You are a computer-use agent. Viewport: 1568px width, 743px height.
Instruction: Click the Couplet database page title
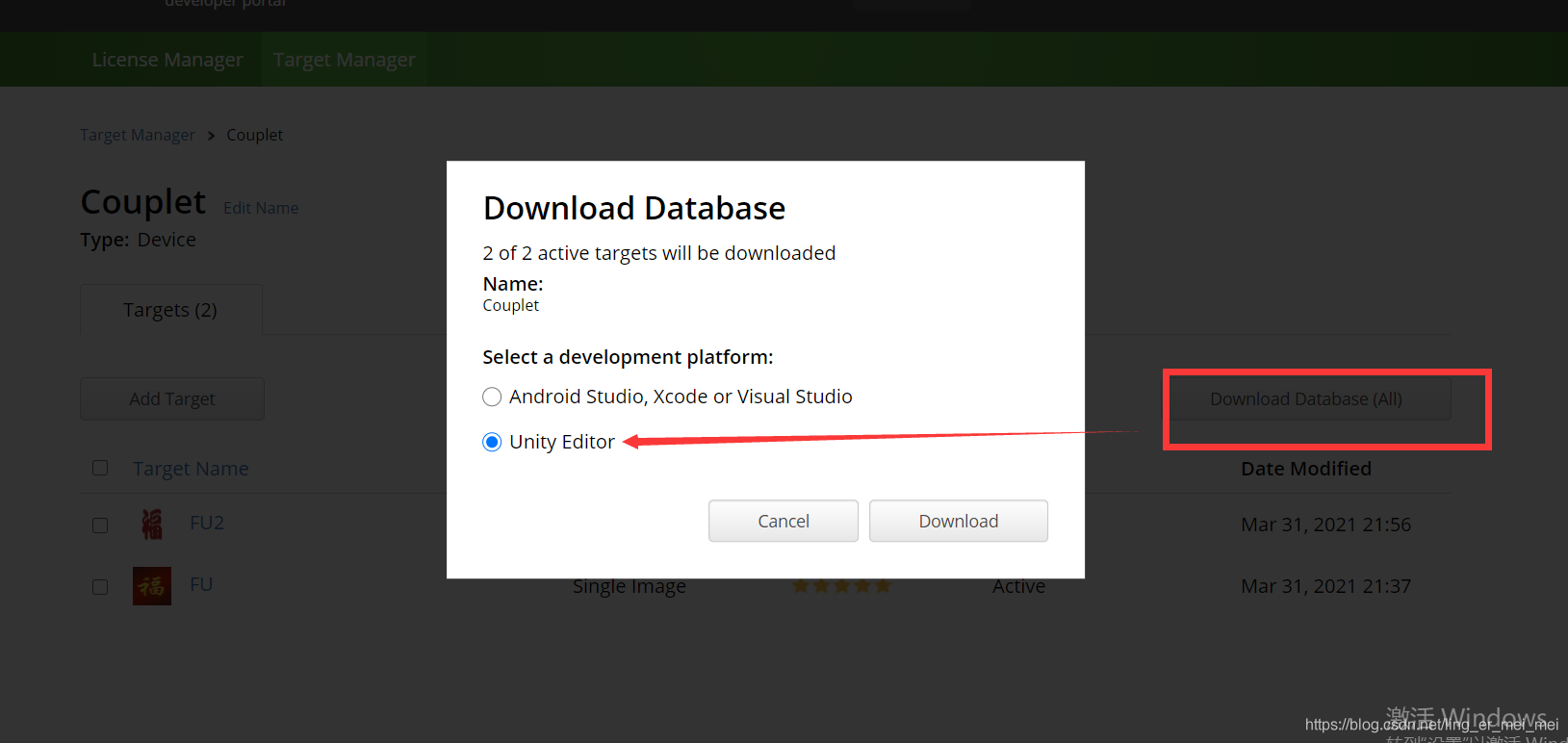click(x=143, y=202)
